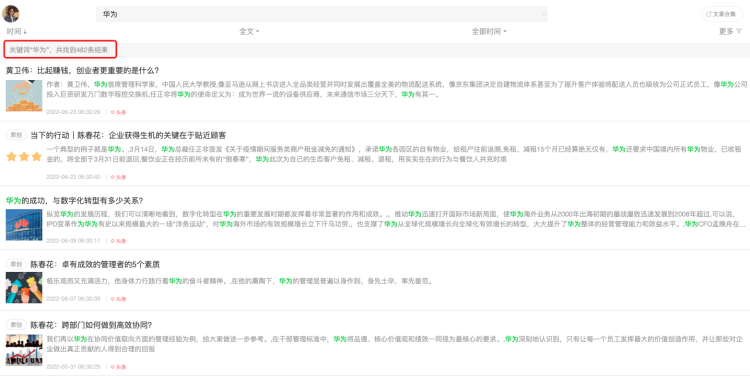Click the timestamp 2022-06-23 06:30:29
This screenshot has height=377, width=750.
(73, 112)
